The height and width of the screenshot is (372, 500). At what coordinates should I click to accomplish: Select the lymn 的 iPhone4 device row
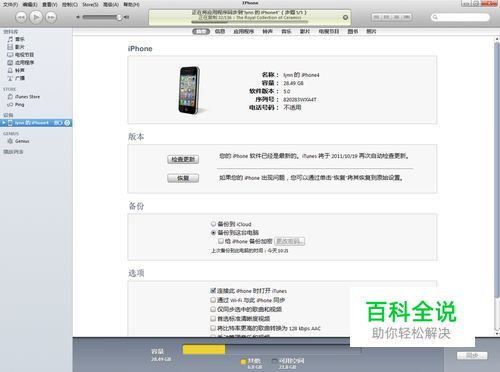pyautogui.click(x=36, y=123)
